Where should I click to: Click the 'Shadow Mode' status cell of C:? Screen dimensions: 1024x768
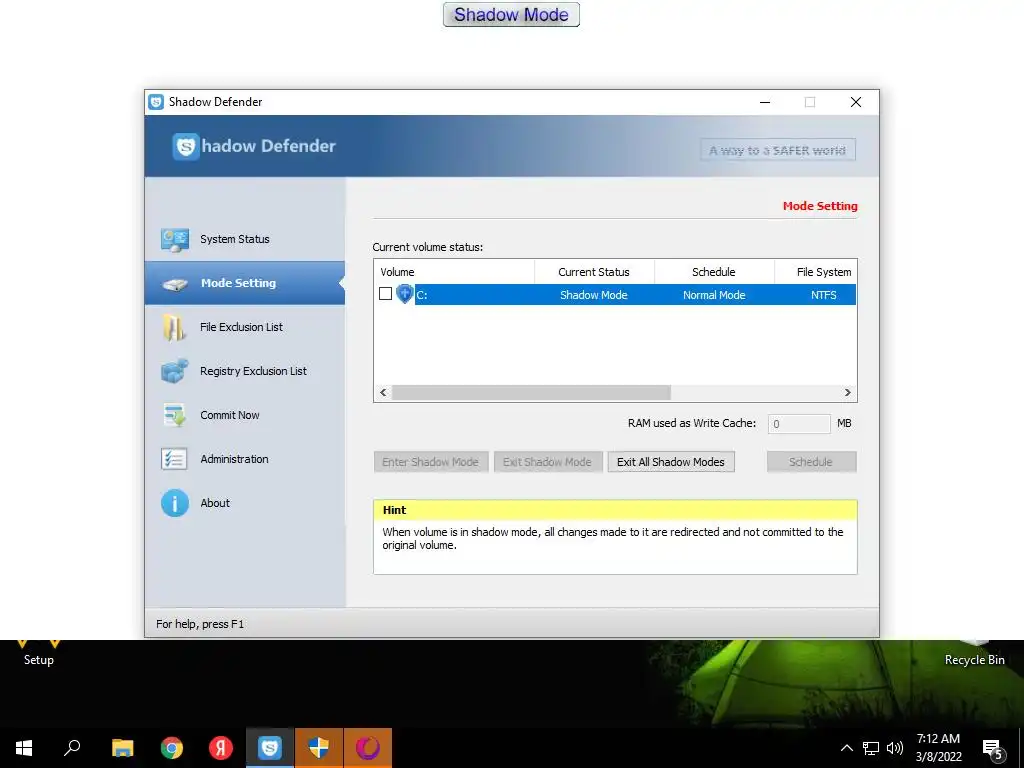pyautogui.click(x=594, y=295)
